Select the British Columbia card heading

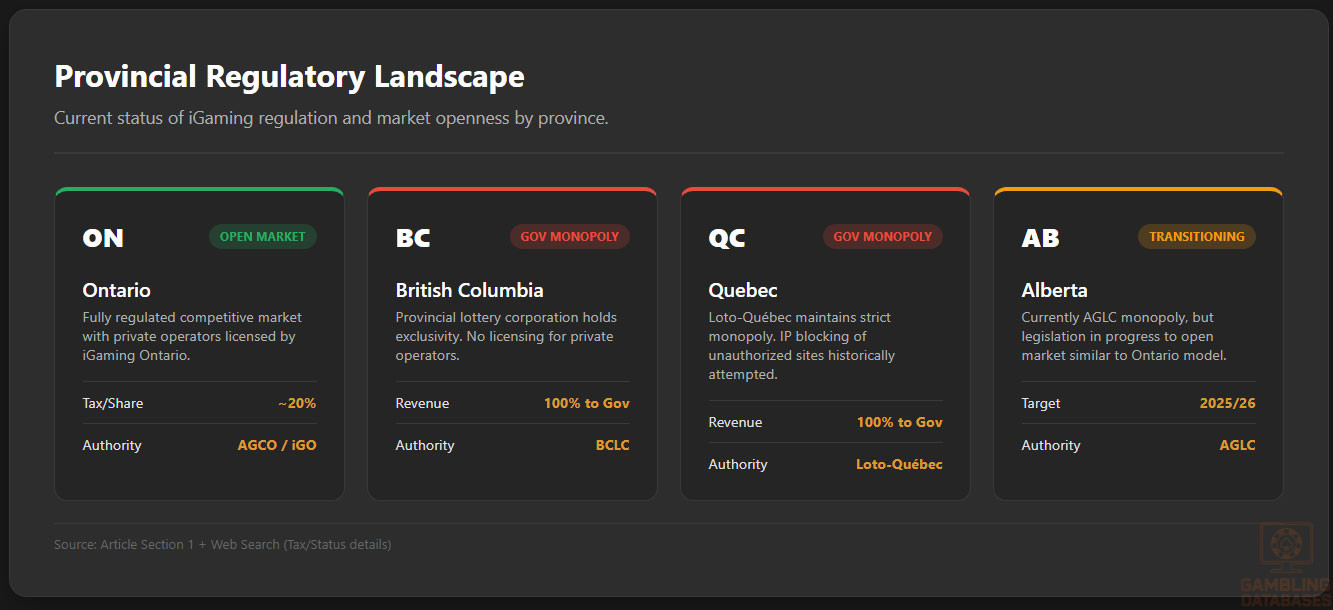469,291
